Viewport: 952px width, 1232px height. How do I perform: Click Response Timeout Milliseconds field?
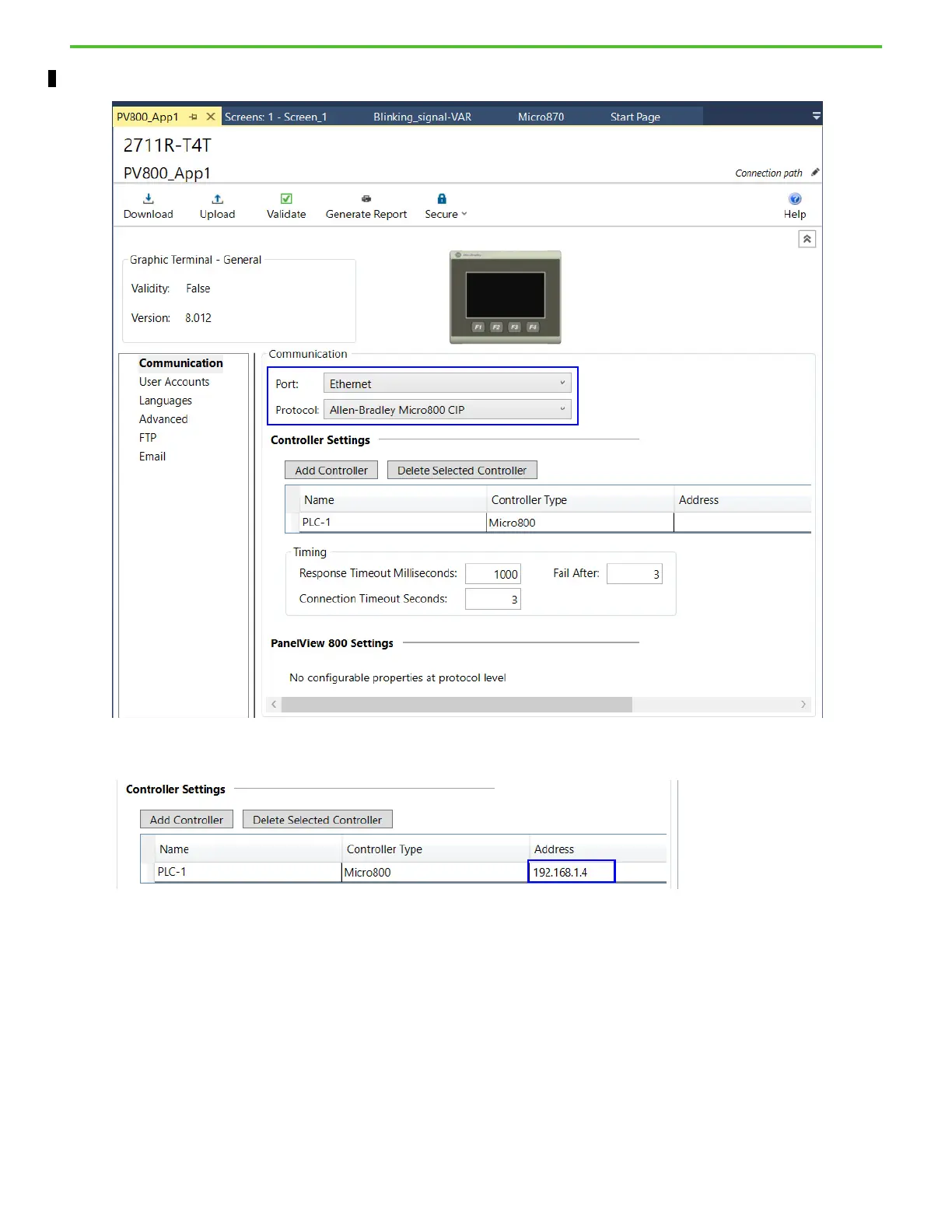tap(493, 574)
